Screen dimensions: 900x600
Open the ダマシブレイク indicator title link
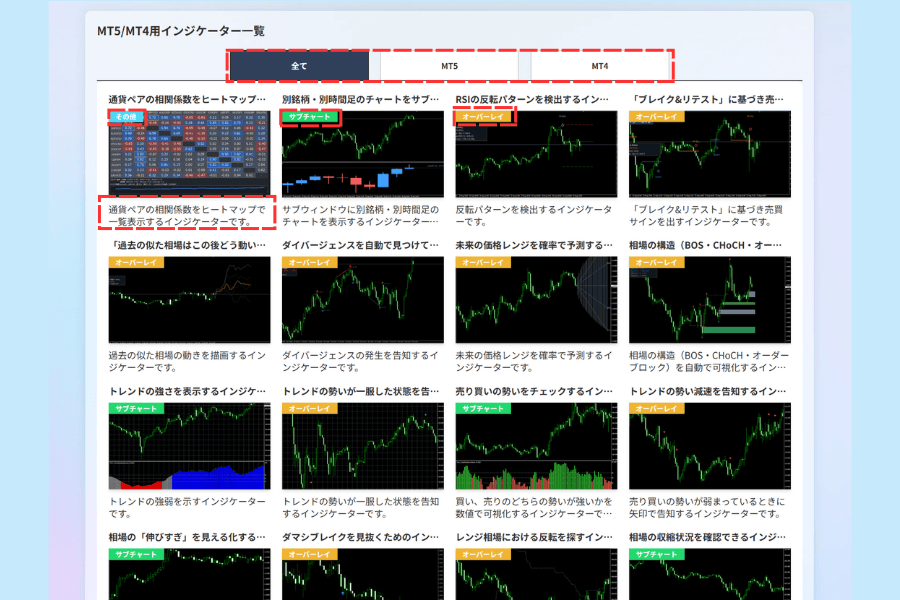(x=360, y=537)
